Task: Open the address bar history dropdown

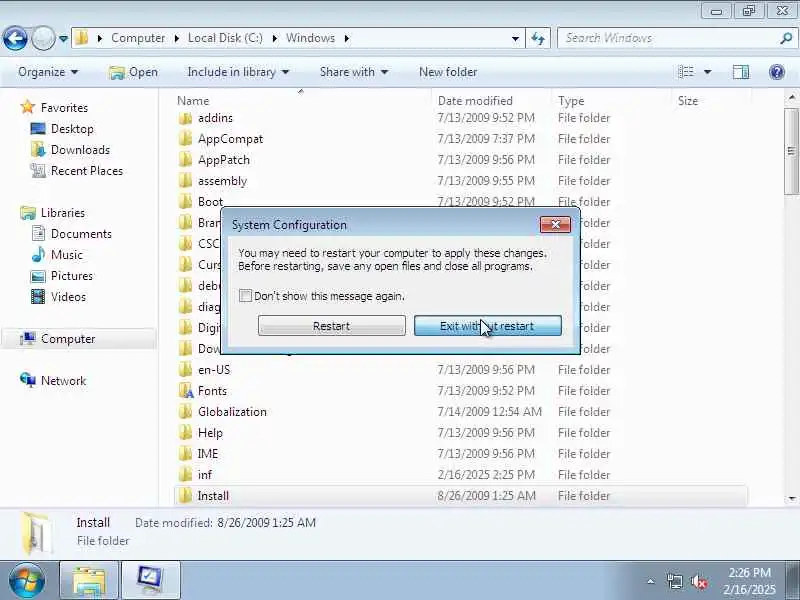Action: [x=515, y=39]
